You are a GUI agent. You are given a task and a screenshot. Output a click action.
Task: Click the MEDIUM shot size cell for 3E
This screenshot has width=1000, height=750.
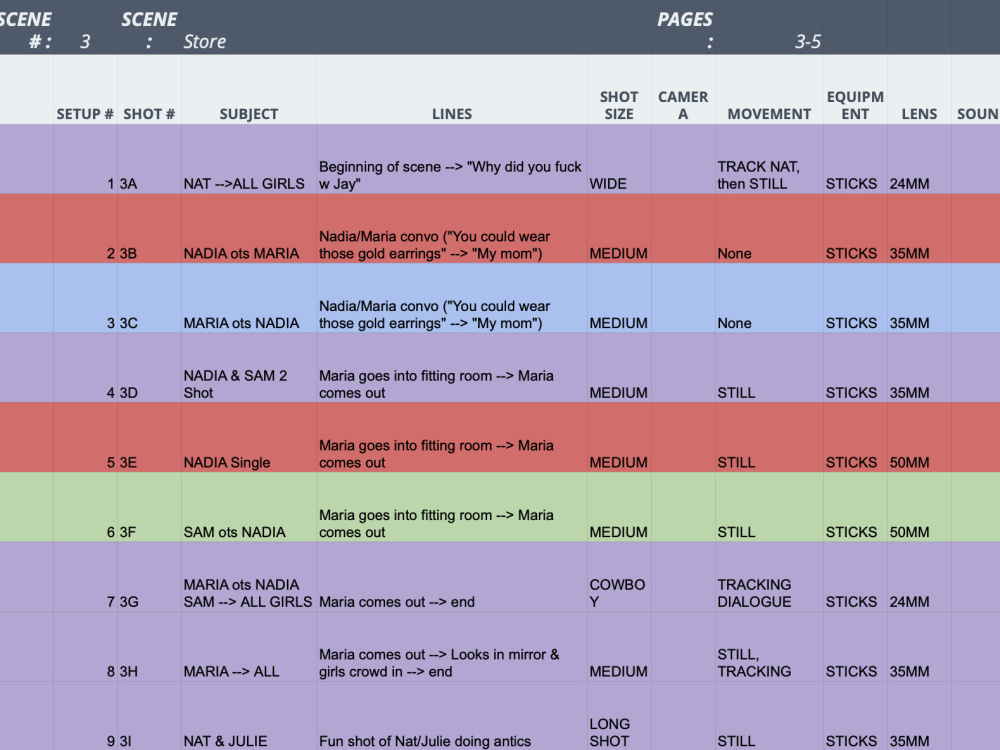[x=619, y=437]
